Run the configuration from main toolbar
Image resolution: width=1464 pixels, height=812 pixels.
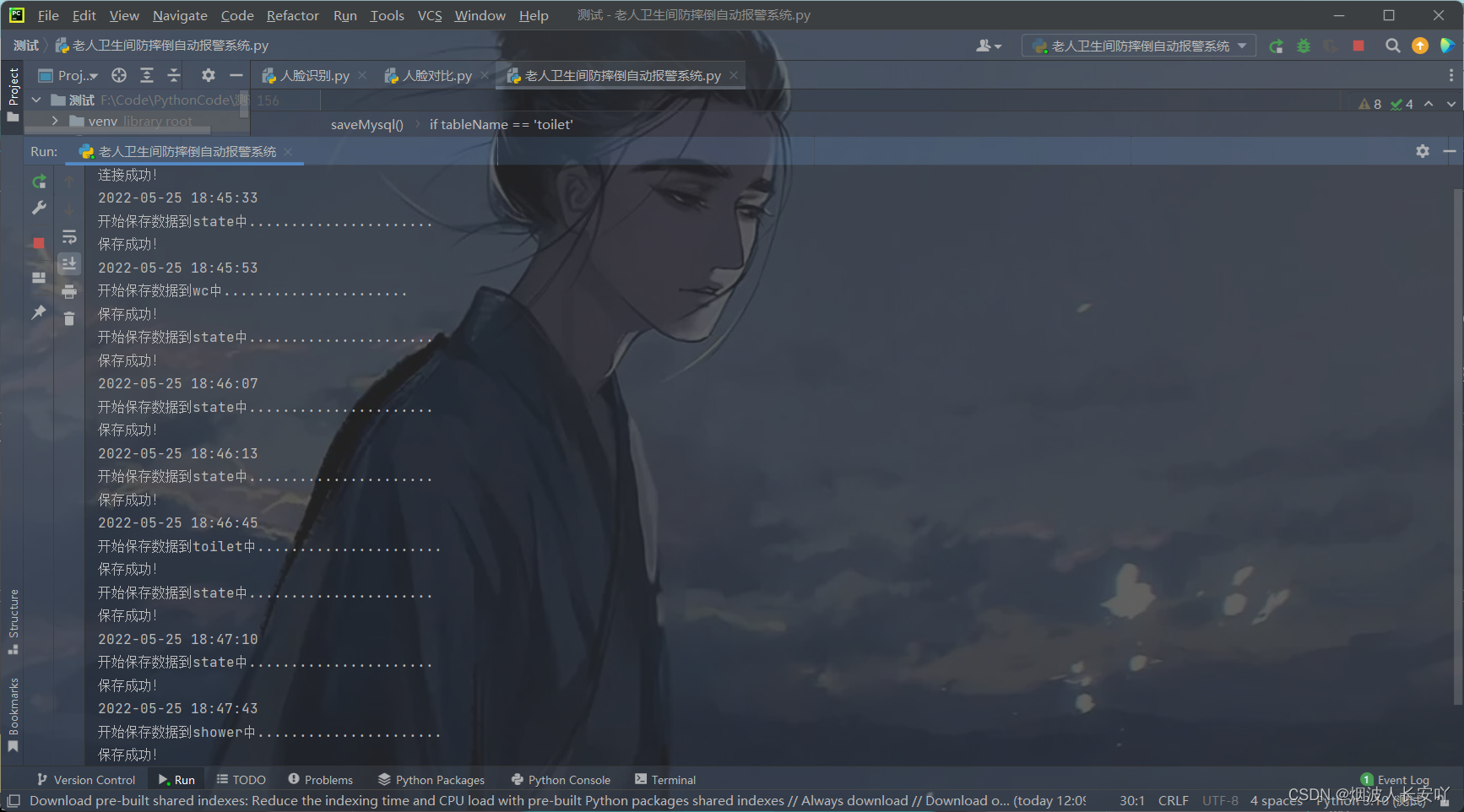pos(1277,46)
